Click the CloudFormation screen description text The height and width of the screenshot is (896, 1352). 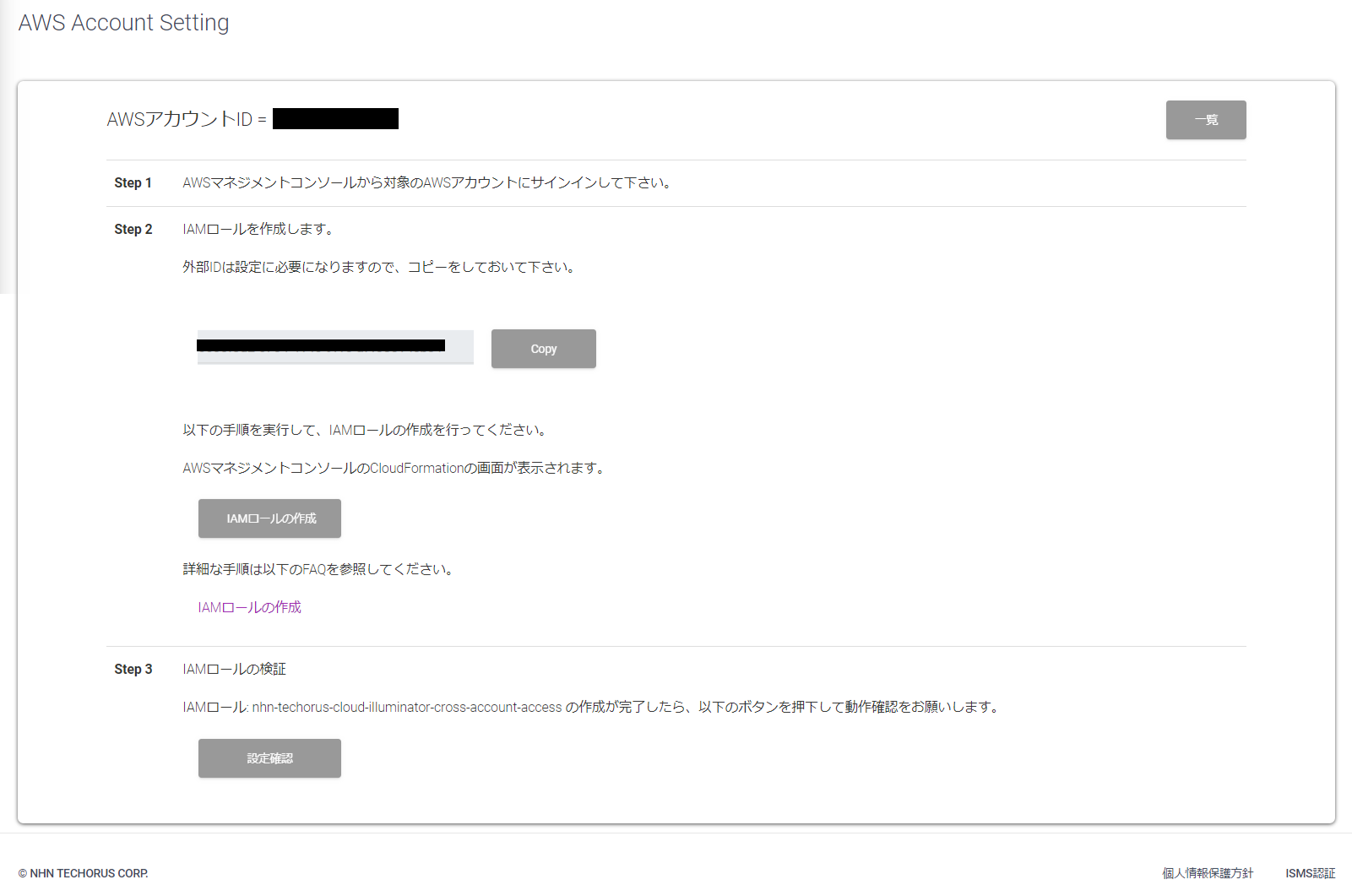[395, 468]
